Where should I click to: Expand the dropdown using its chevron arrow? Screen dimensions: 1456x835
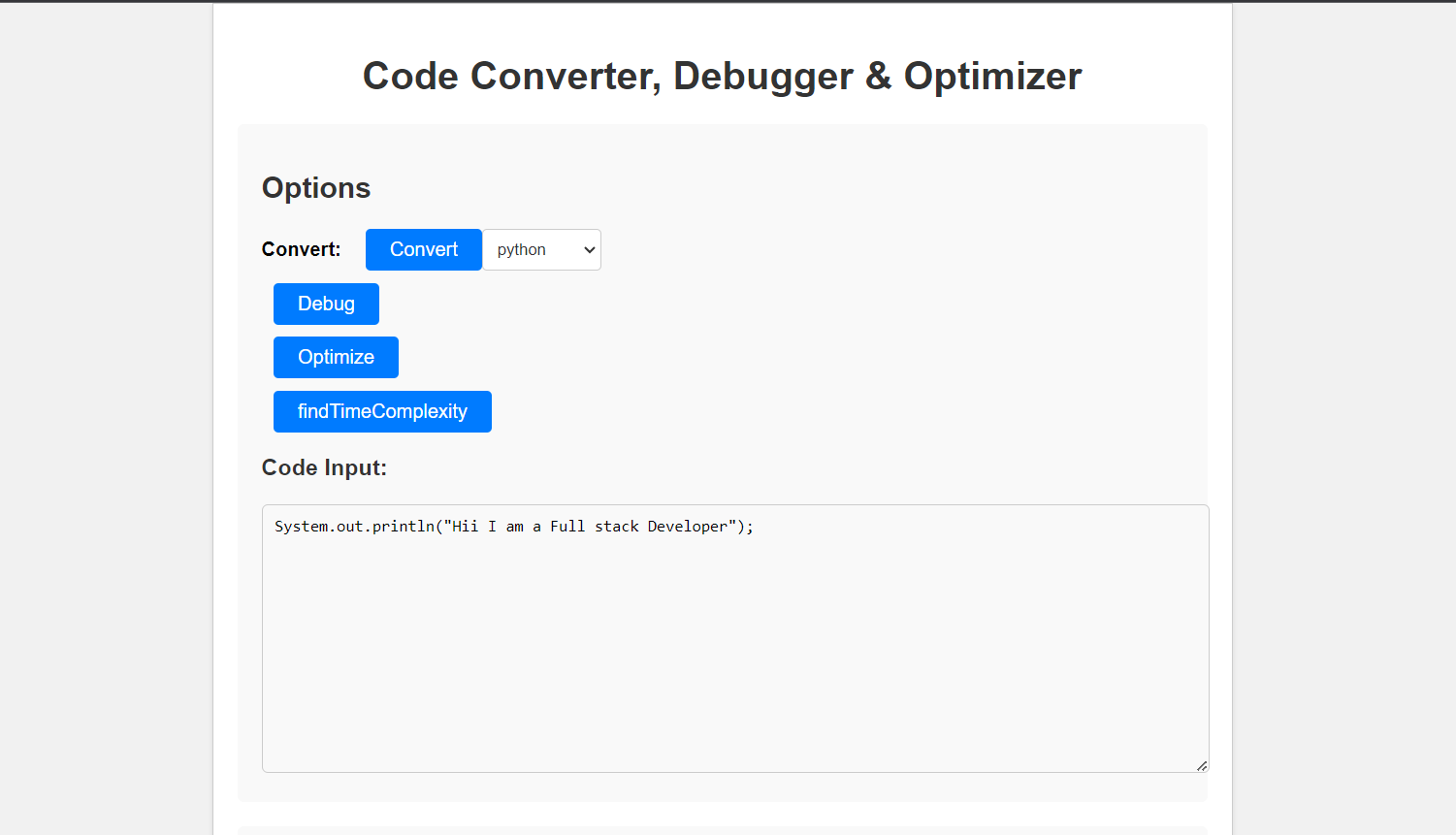(589, 250)
